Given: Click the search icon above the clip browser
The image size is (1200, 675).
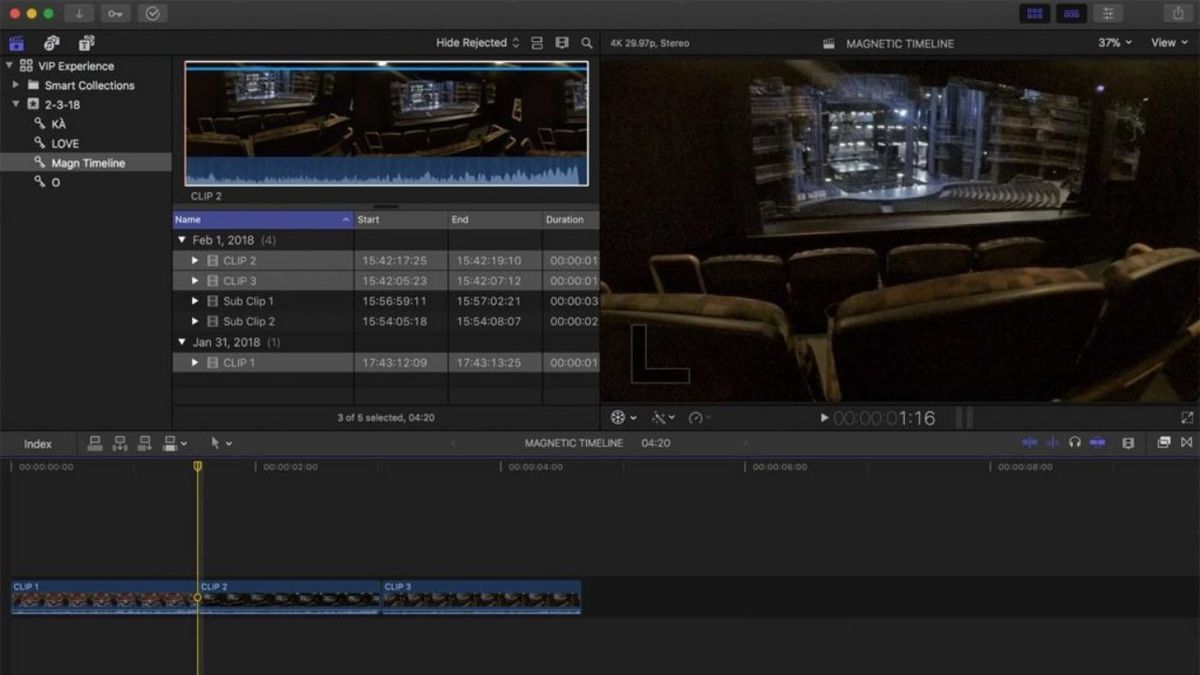Looking at the screenshot, I should (x=586, y=43).
